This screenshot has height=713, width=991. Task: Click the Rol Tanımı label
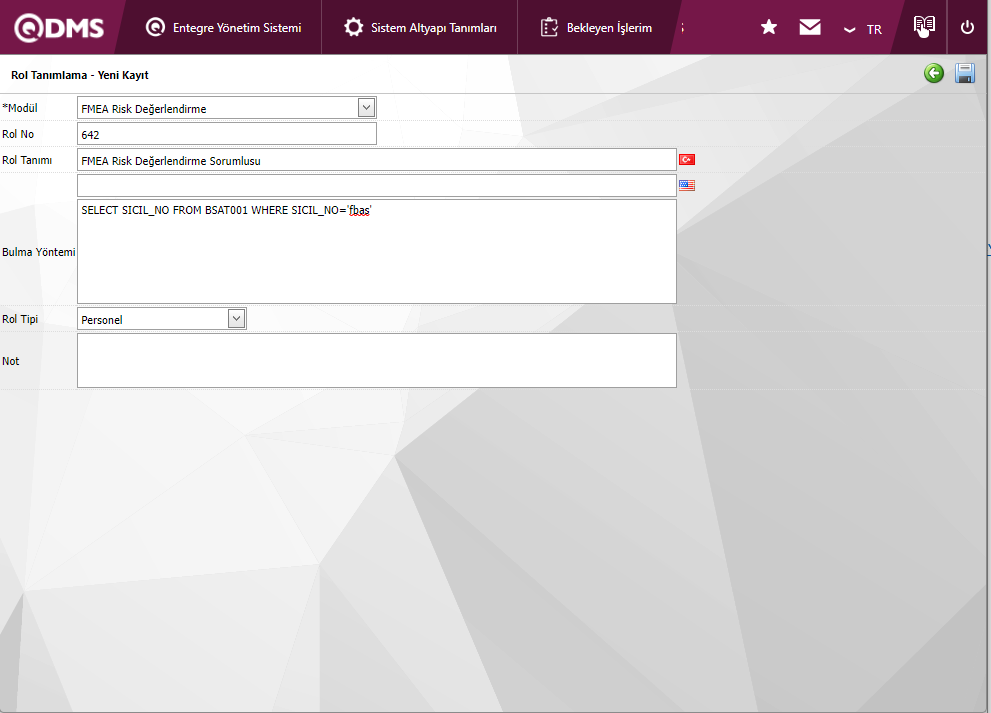[27, 160]
